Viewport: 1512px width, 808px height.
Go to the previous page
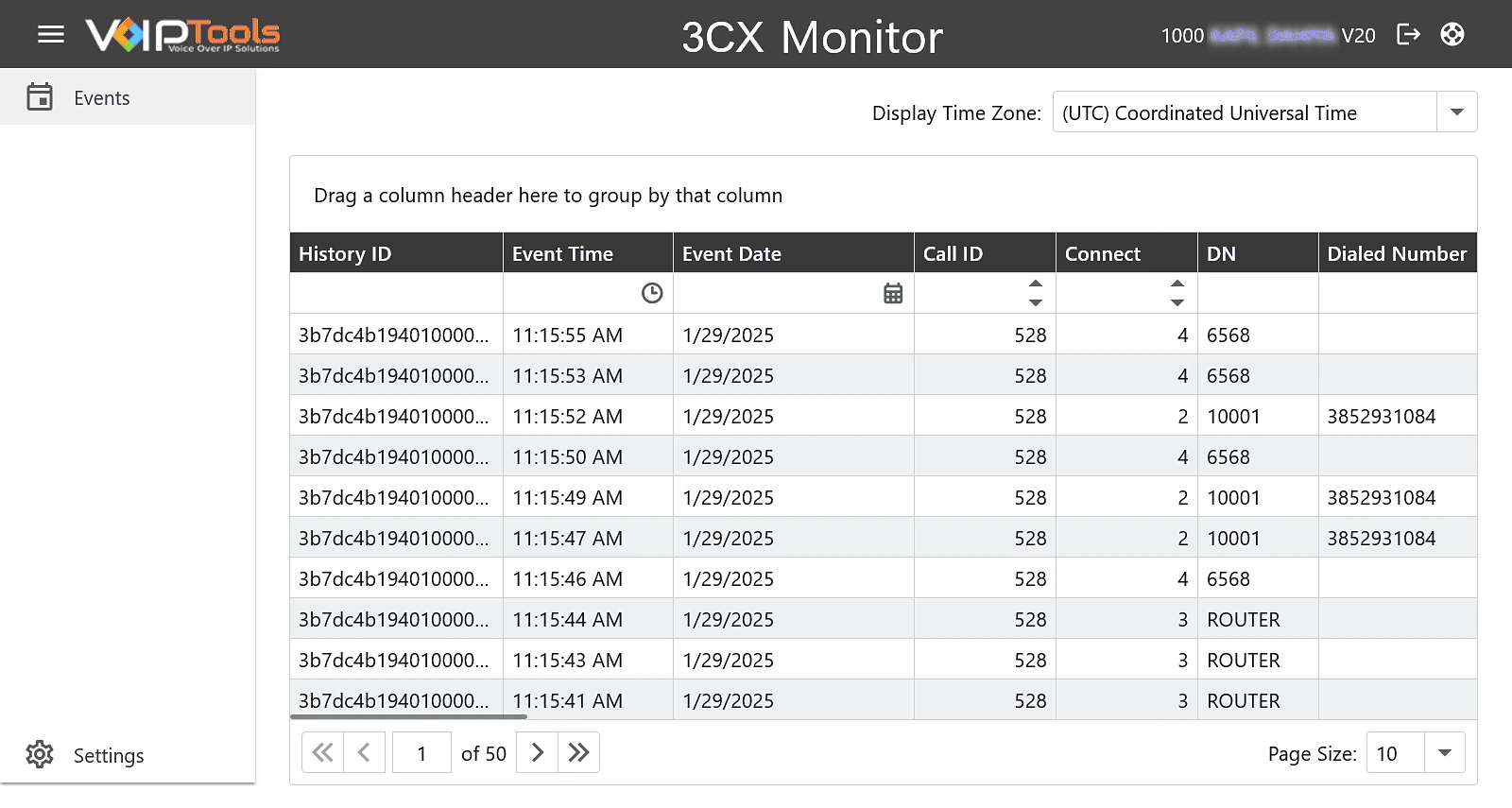pos(365,753)
